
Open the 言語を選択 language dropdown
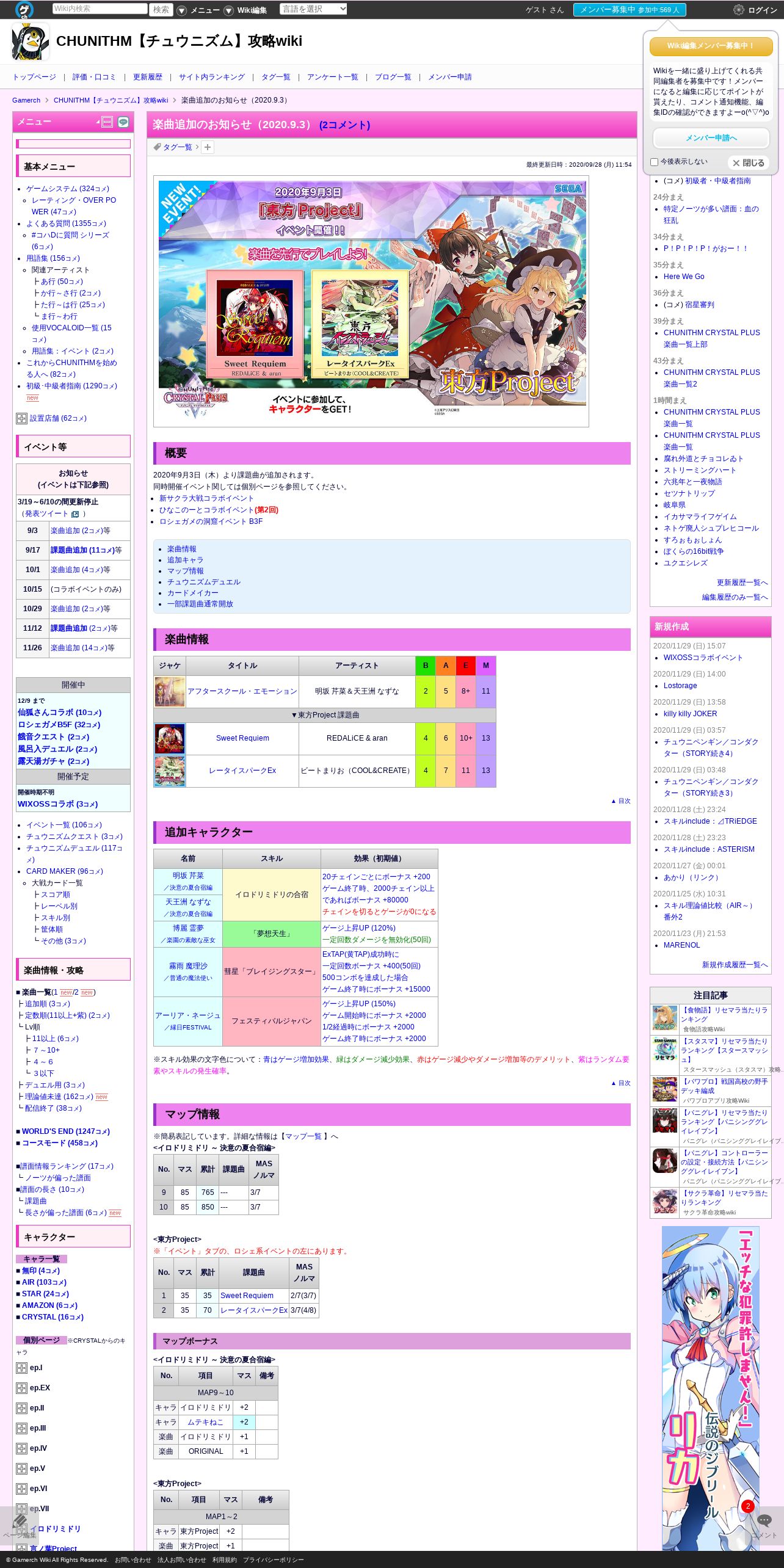click(x=313, y=9)
